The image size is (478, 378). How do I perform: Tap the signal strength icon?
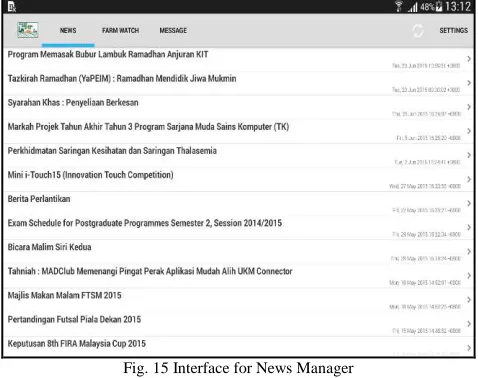[x=413, y=7]
